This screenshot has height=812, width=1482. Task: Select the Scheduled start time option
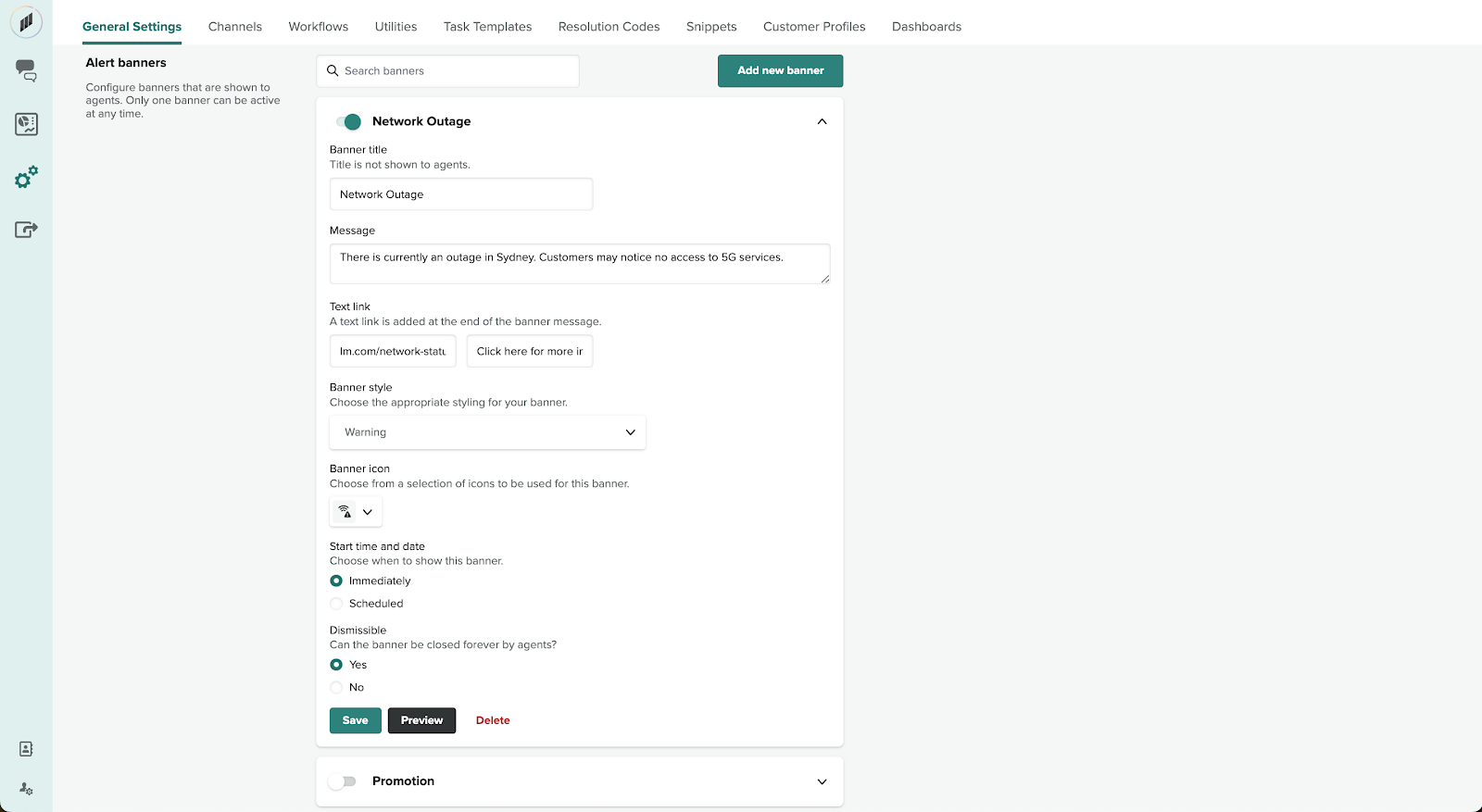(x=336, y=604)
